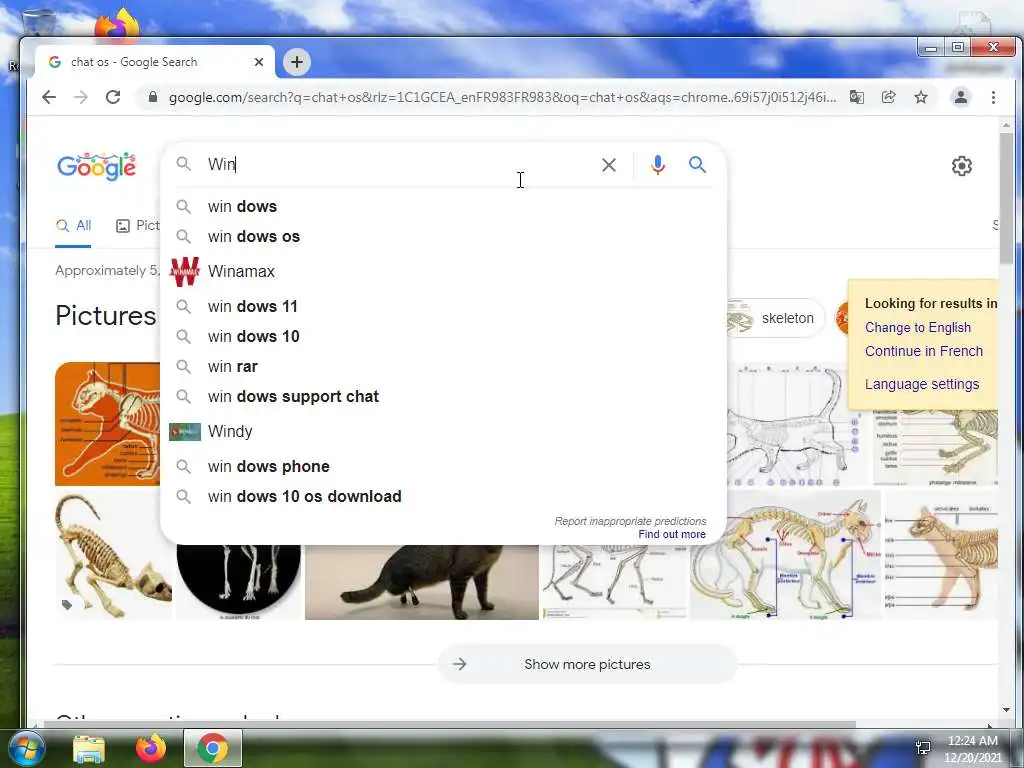Viewport: 1024px width, 768px height.
Task: Go back to the previous page
Action: click(x=49, y=97)
